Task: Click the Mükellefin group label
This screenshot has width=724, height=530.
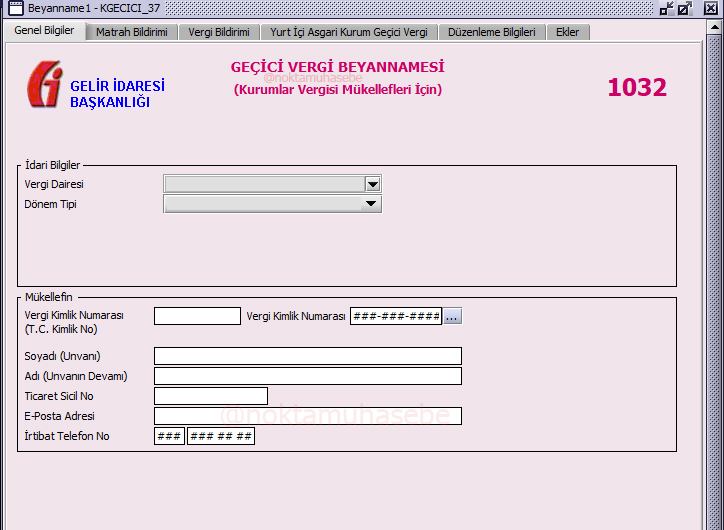Action: click(48, 297)
